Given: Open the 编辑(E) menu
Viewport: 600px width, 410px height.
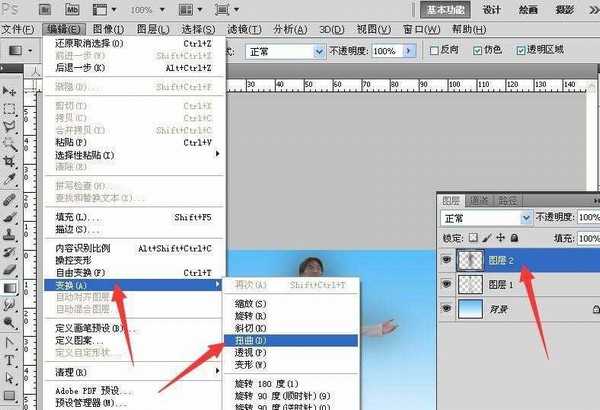Looking at the screenshot, I should click(64, 29).
